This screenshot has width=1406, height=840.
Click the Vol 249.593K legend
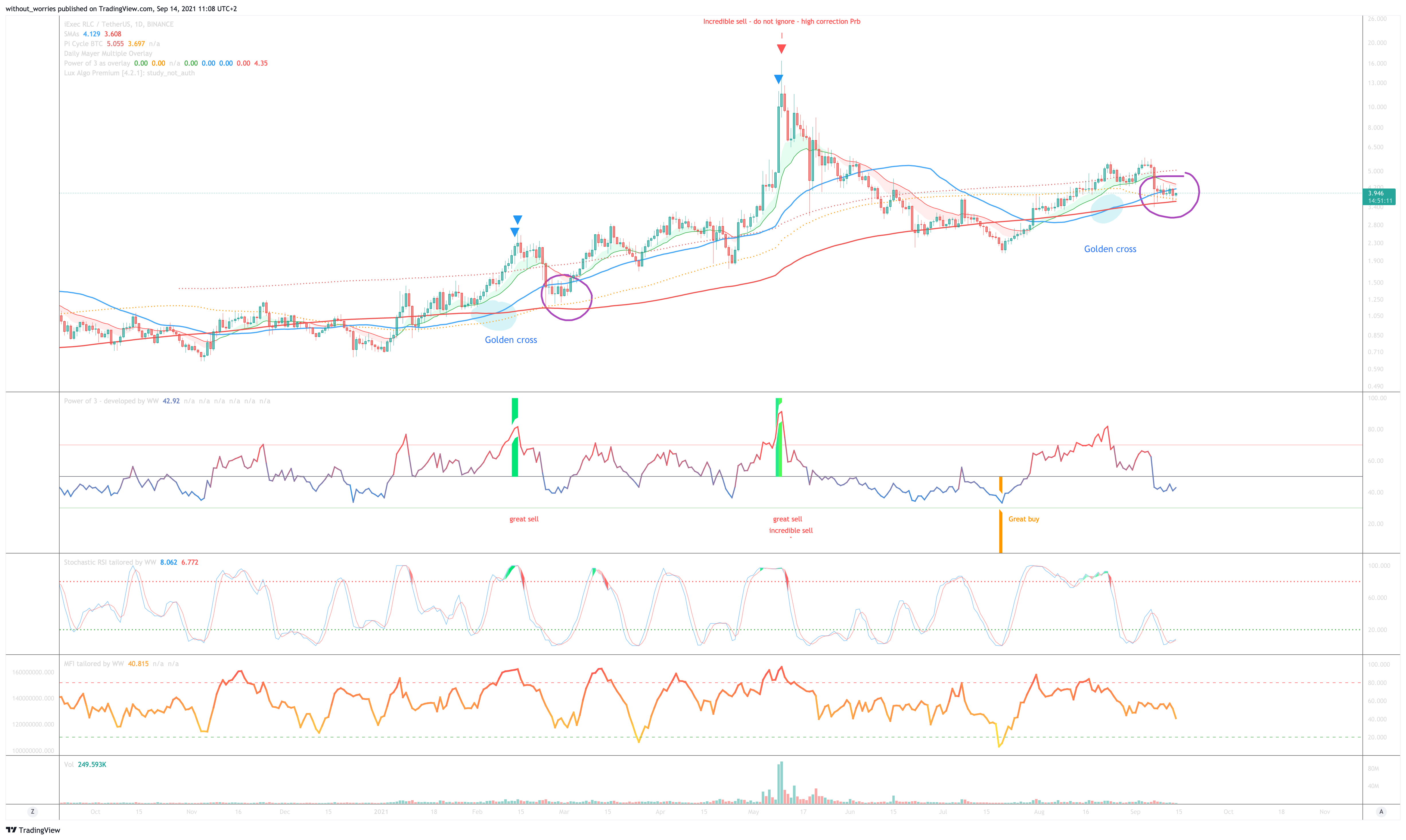85,764
